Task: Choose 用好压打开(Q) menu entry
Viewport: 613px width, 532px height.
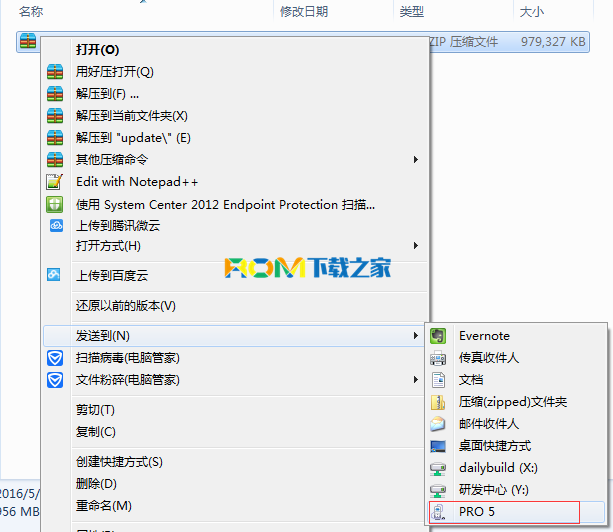Action: pyautogui.click(x=115, y=72)
